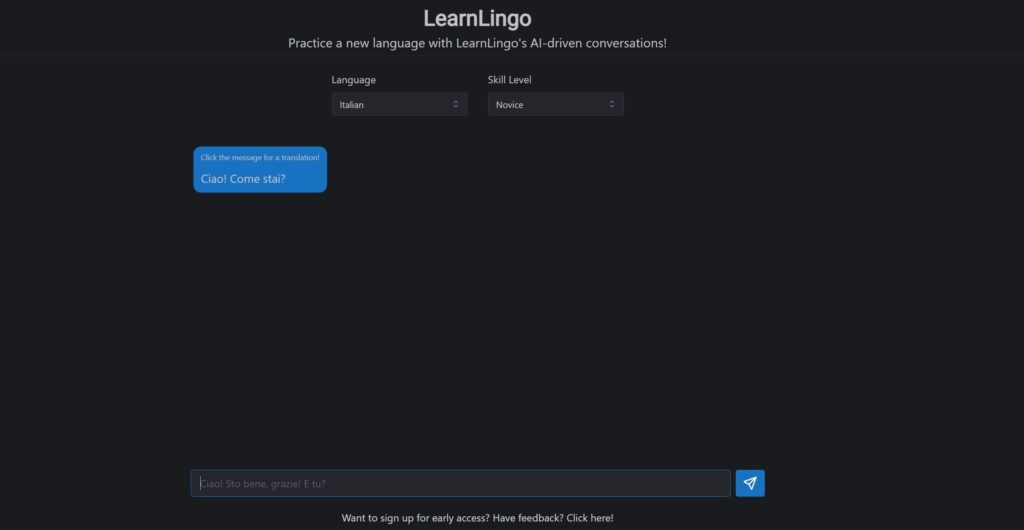Click the 'Practice a new language' subtitle text
Viewport: 1024px width, 530px height.
coord(477,43)
